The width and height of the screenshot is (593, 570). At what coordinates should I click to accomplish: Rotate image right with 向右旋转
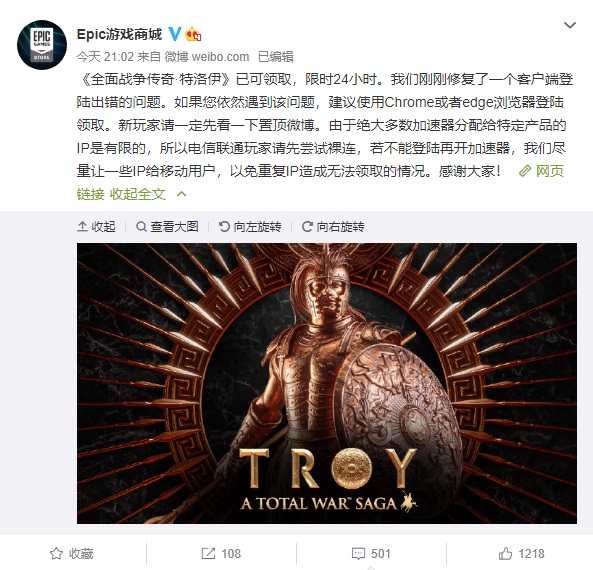pyautogui.click(x=333, y=227)
